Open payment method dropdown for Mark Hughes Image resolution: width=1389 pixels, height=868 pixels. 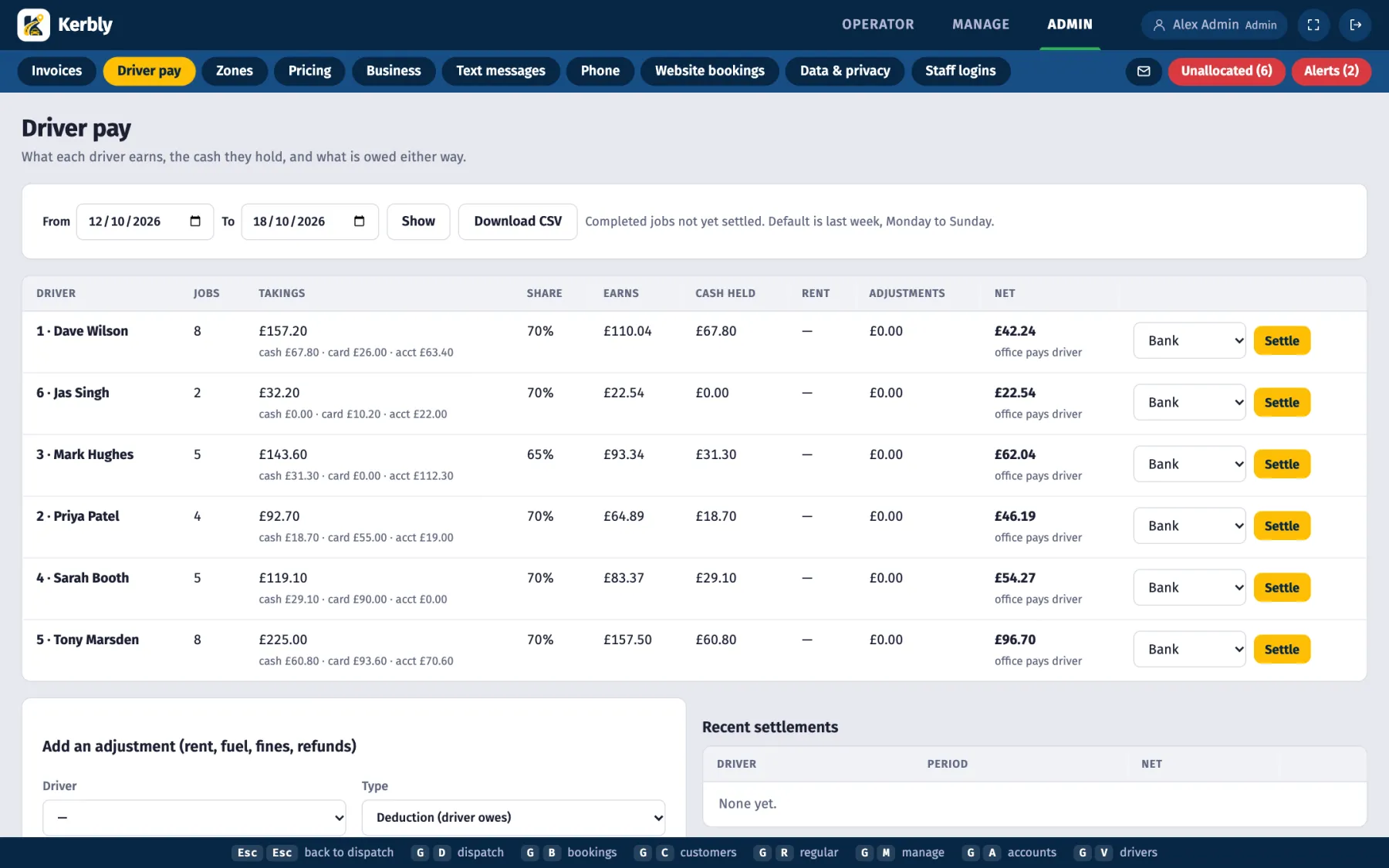click(1189, 464)
